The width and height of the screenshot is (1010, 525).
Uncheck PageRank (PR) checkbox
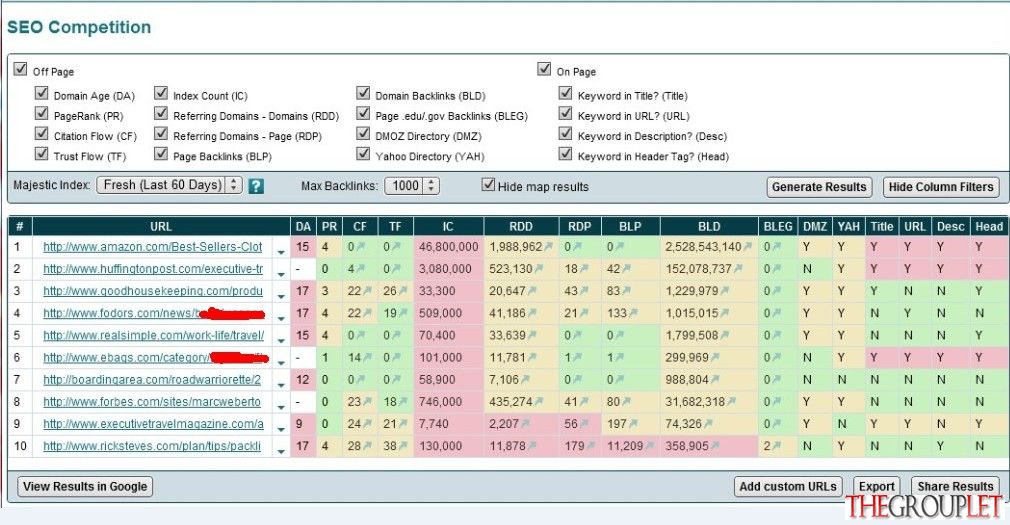tap(42, 113)
